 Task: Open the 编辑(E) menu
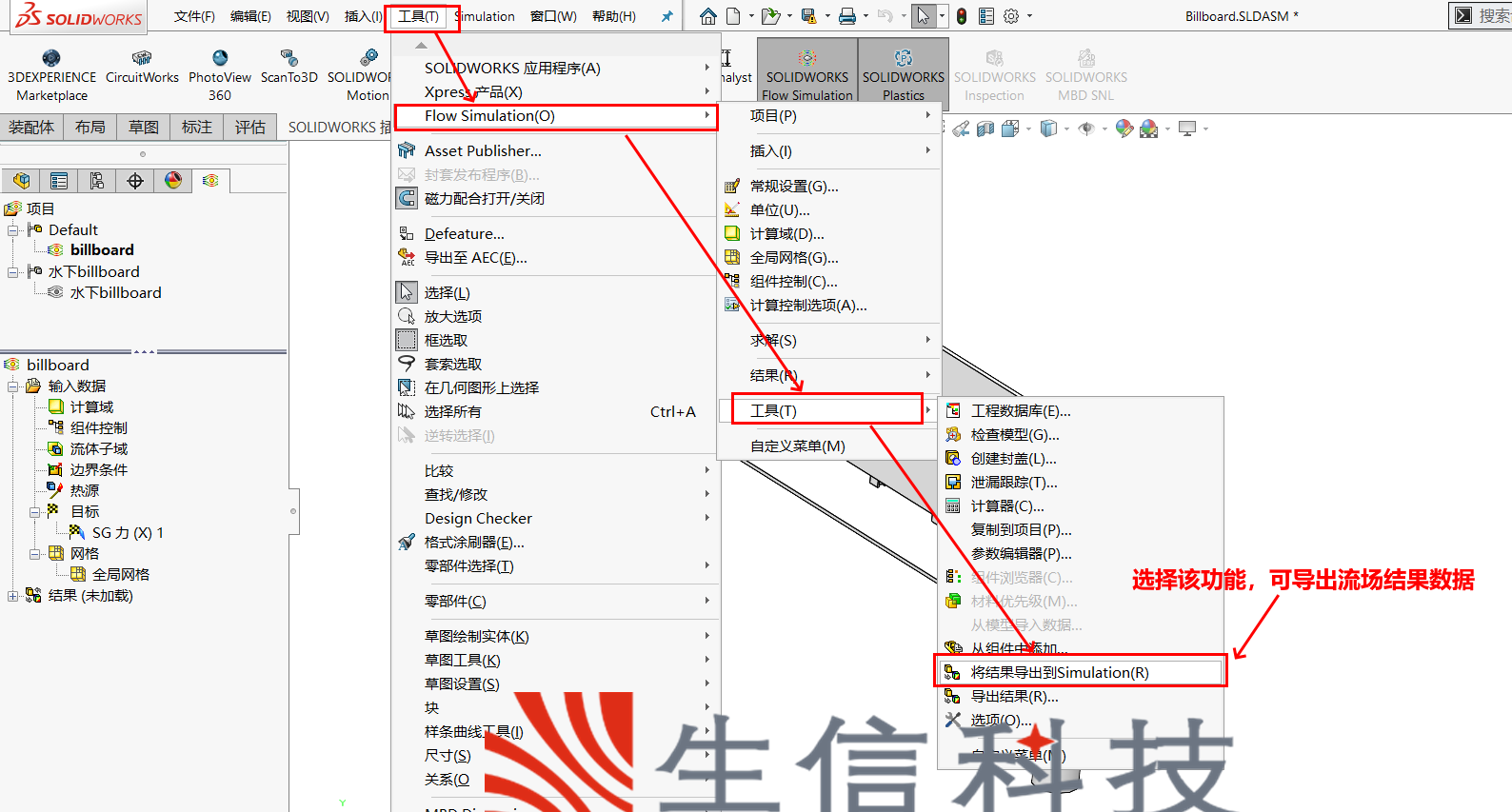point(250,16)
